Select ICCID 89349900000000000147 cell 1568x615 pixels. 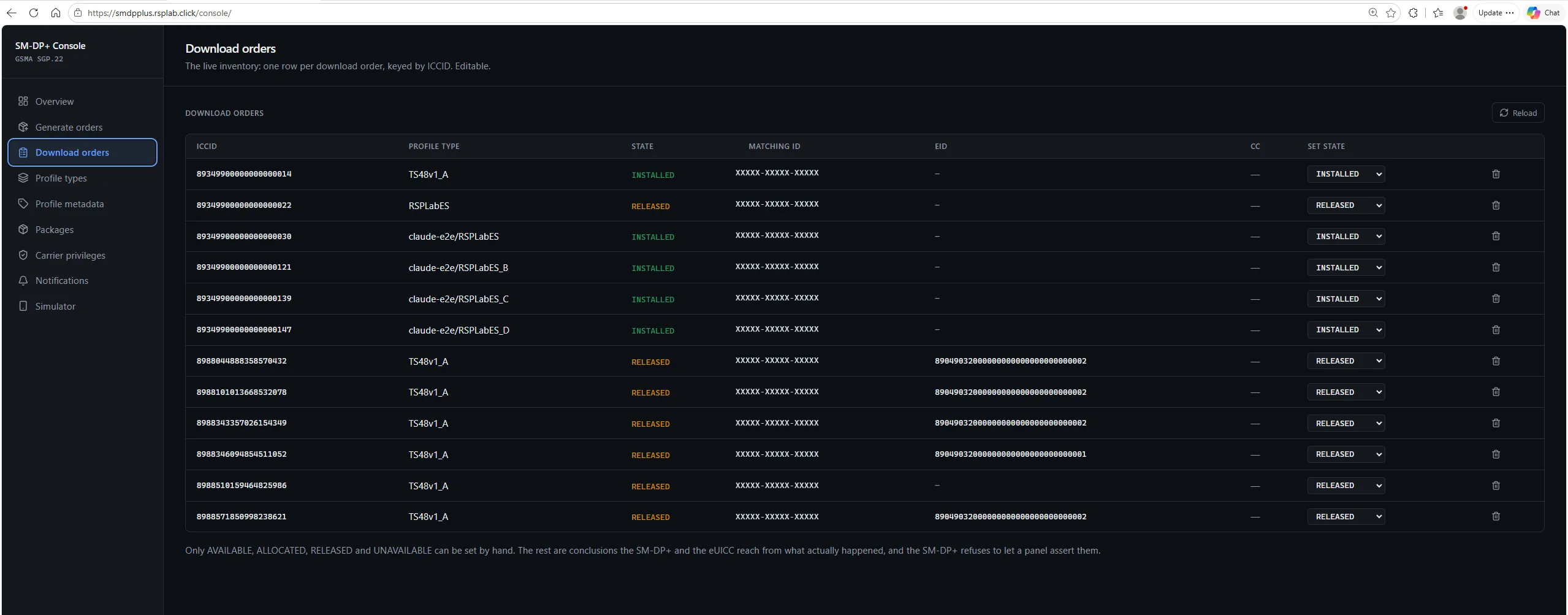(244, 330)
